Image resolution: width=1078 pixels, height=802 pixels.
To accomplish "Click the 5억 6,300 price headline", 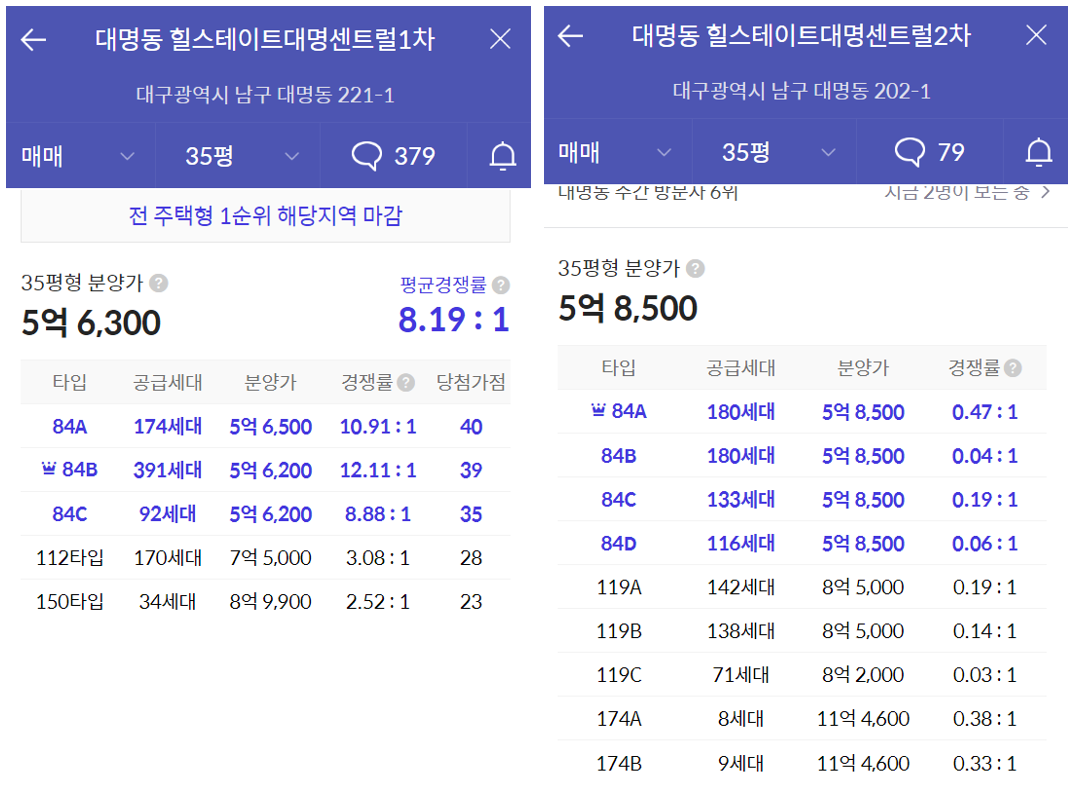I will click(x=91, y=323).
